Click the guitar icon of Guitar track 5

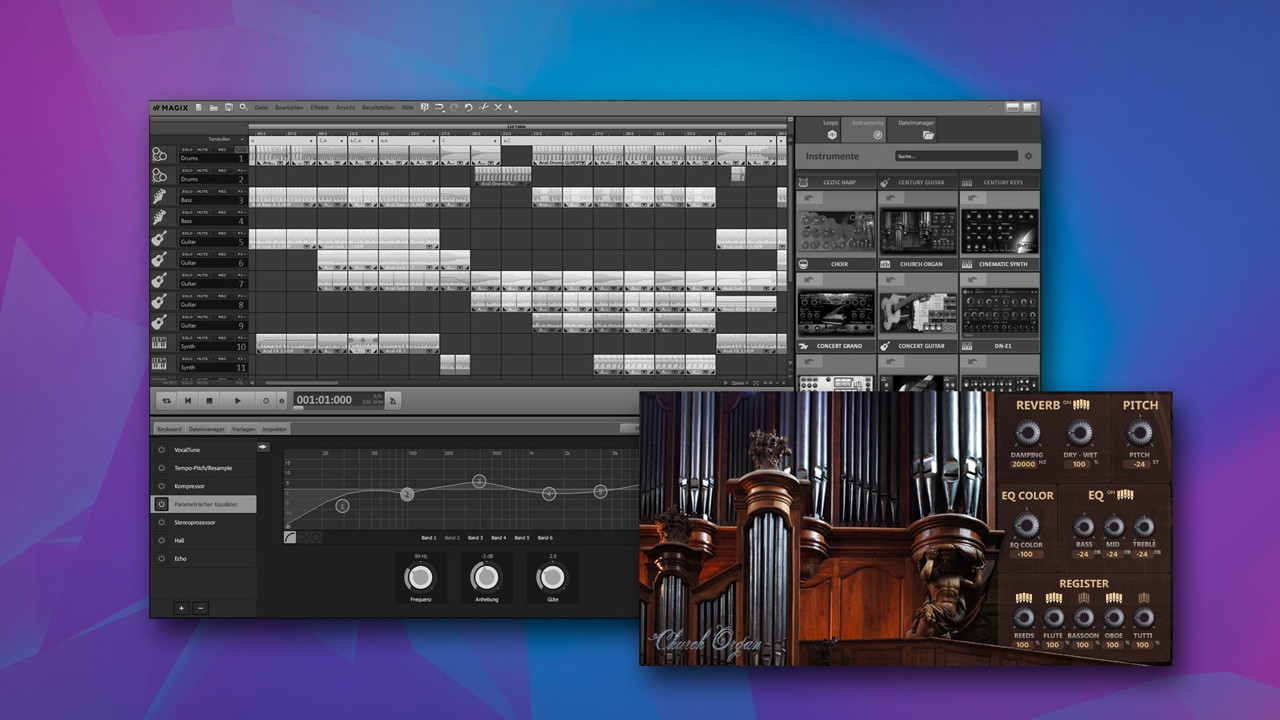(160, 239)
